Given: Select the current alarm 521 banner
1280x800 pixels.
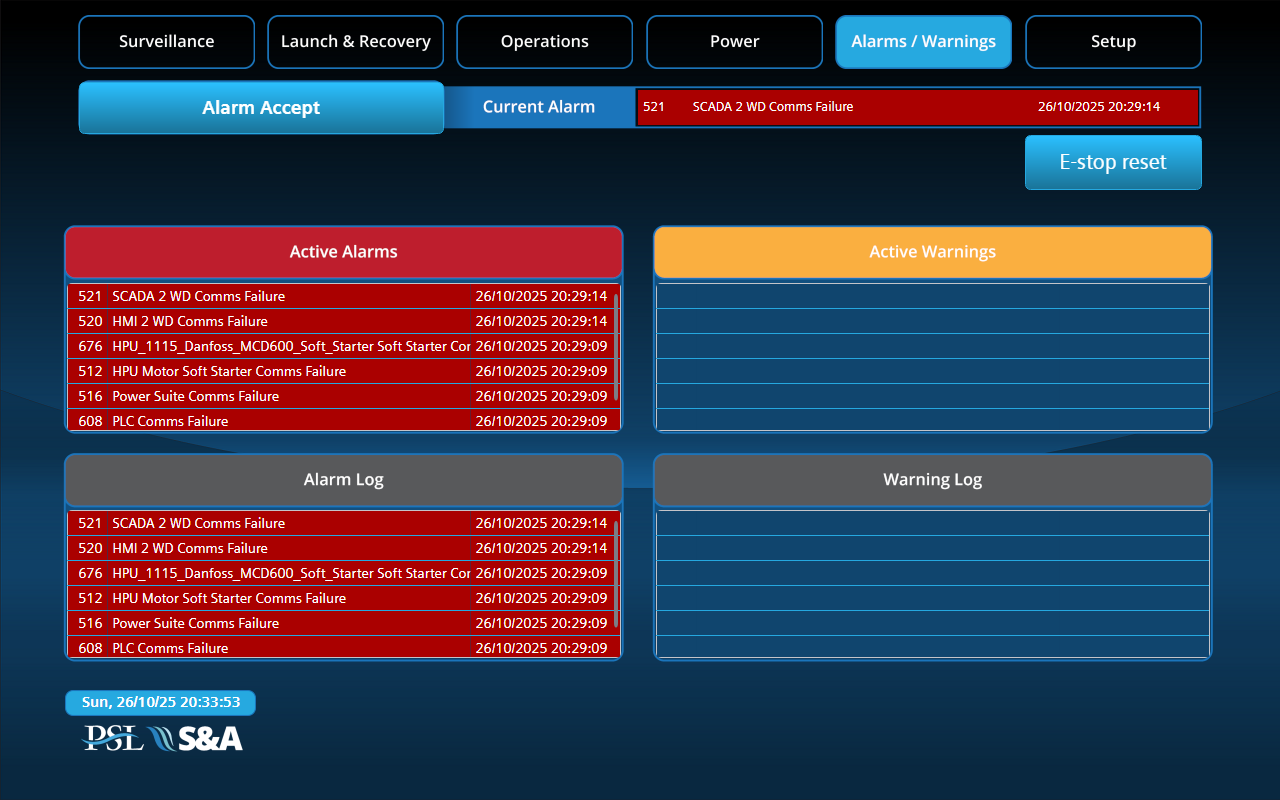Looking at the screenshot, I should 917,107.
